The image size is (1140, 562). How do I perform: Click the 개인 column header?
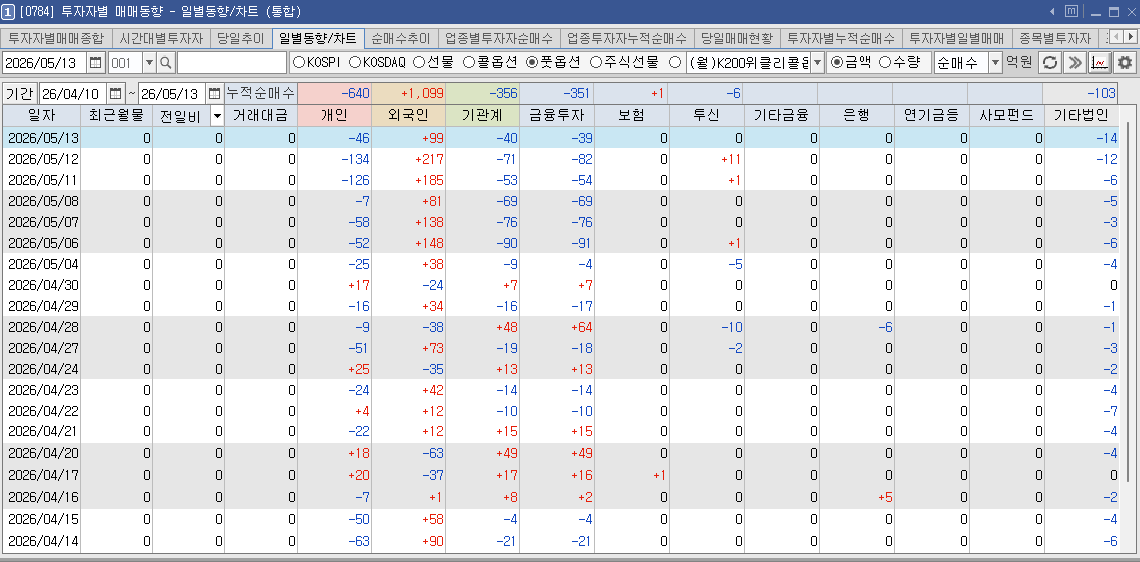334,116
